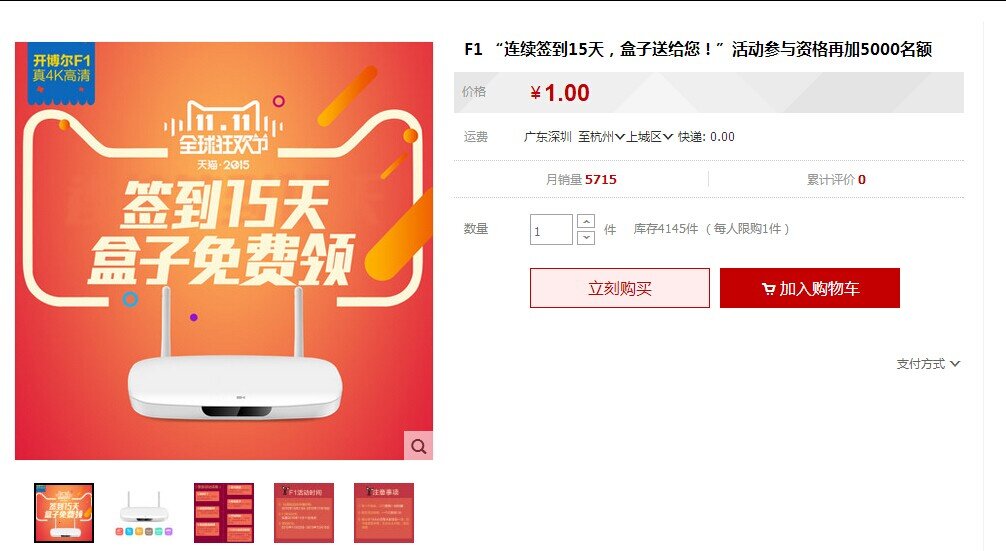Add item via 加入购物车 cart button

[810, 288]
